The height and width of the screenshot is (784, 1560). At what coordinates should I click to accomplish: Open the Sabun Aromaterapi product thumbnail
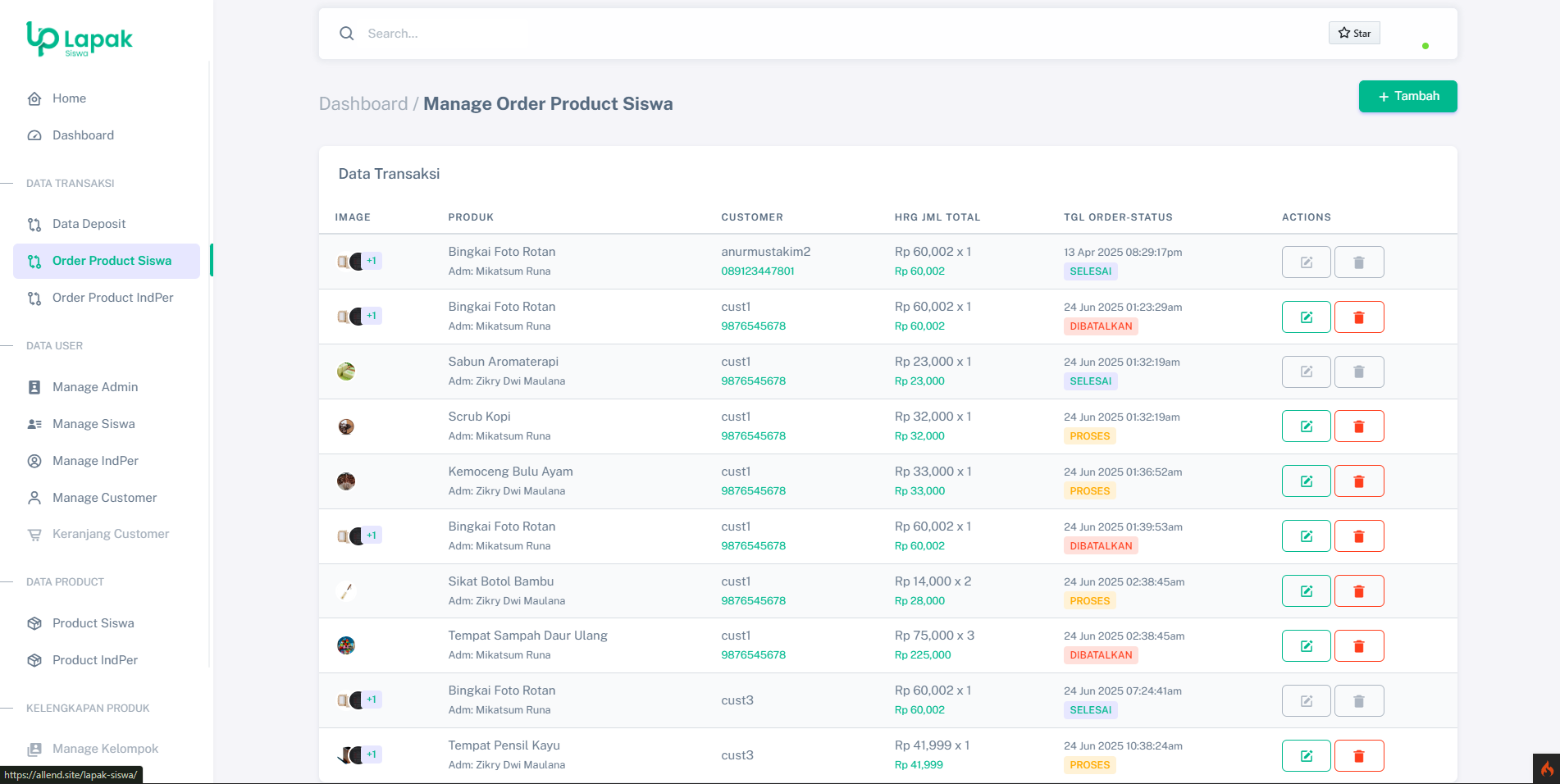346,371
